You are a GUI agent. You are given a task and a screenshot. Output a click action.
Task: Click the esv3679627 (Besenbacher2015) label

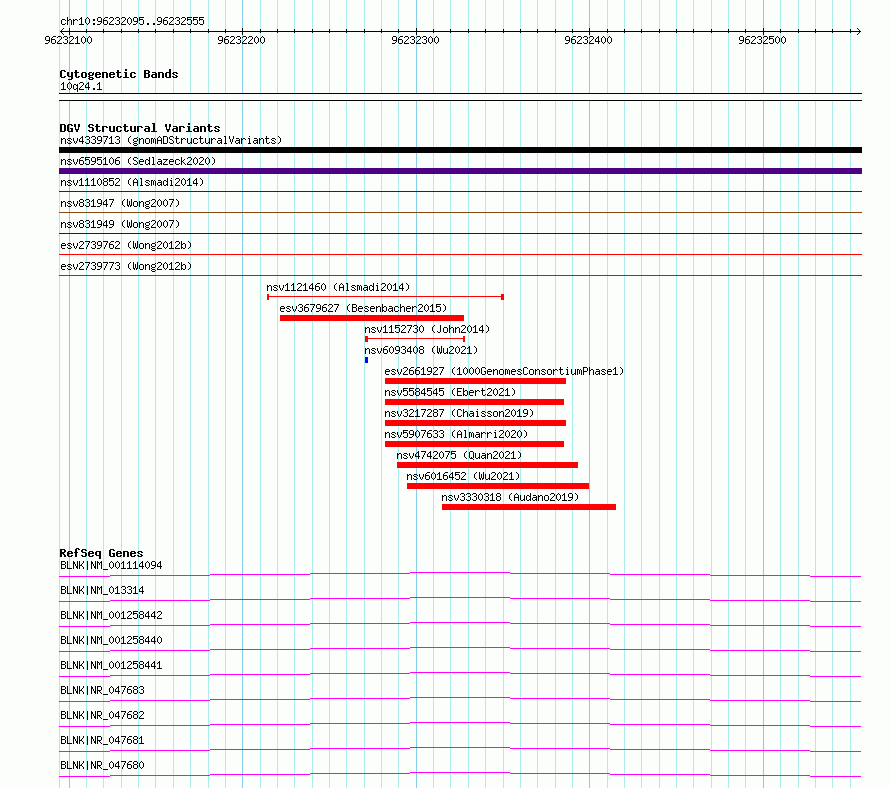[363, 308]
